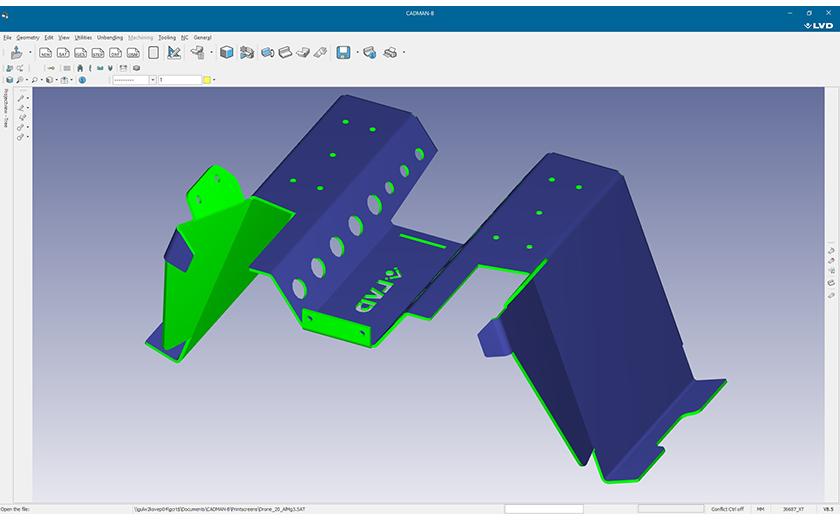Click the Save floppy disk icon
The image size is (840, 520).
(x=343, y=52)
